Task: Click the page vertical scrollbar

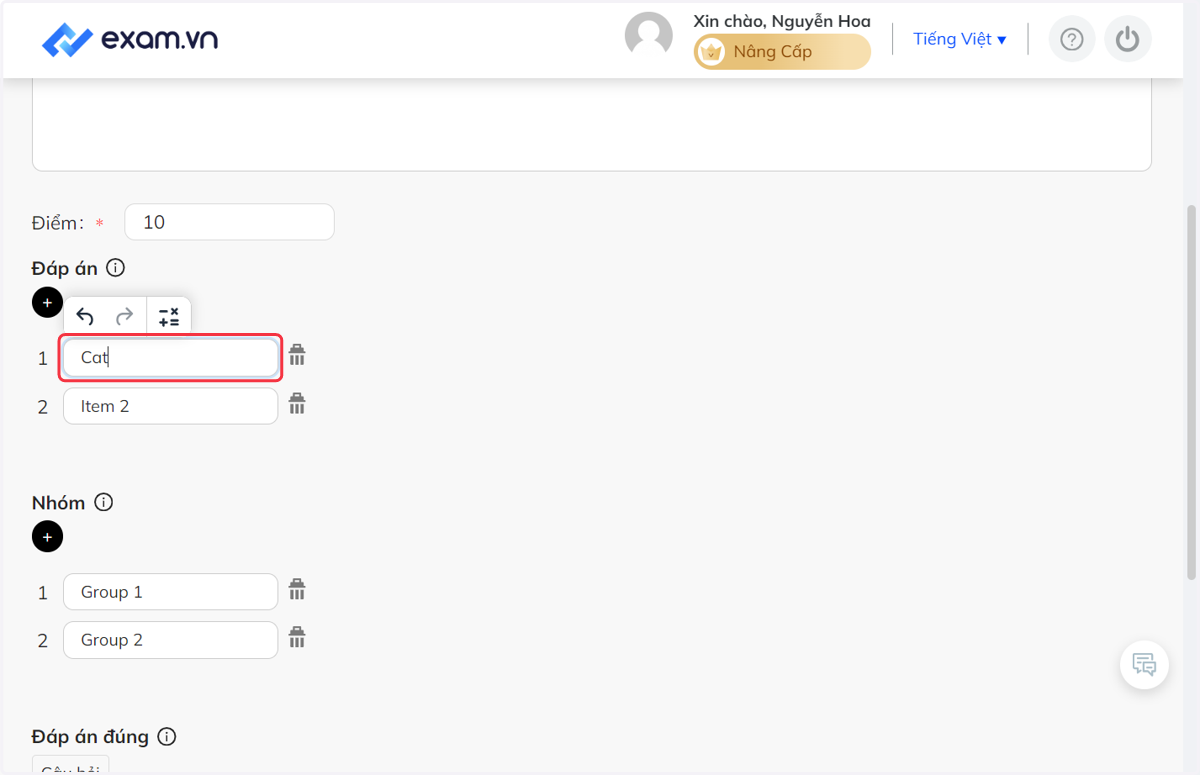Action: 1191,392
